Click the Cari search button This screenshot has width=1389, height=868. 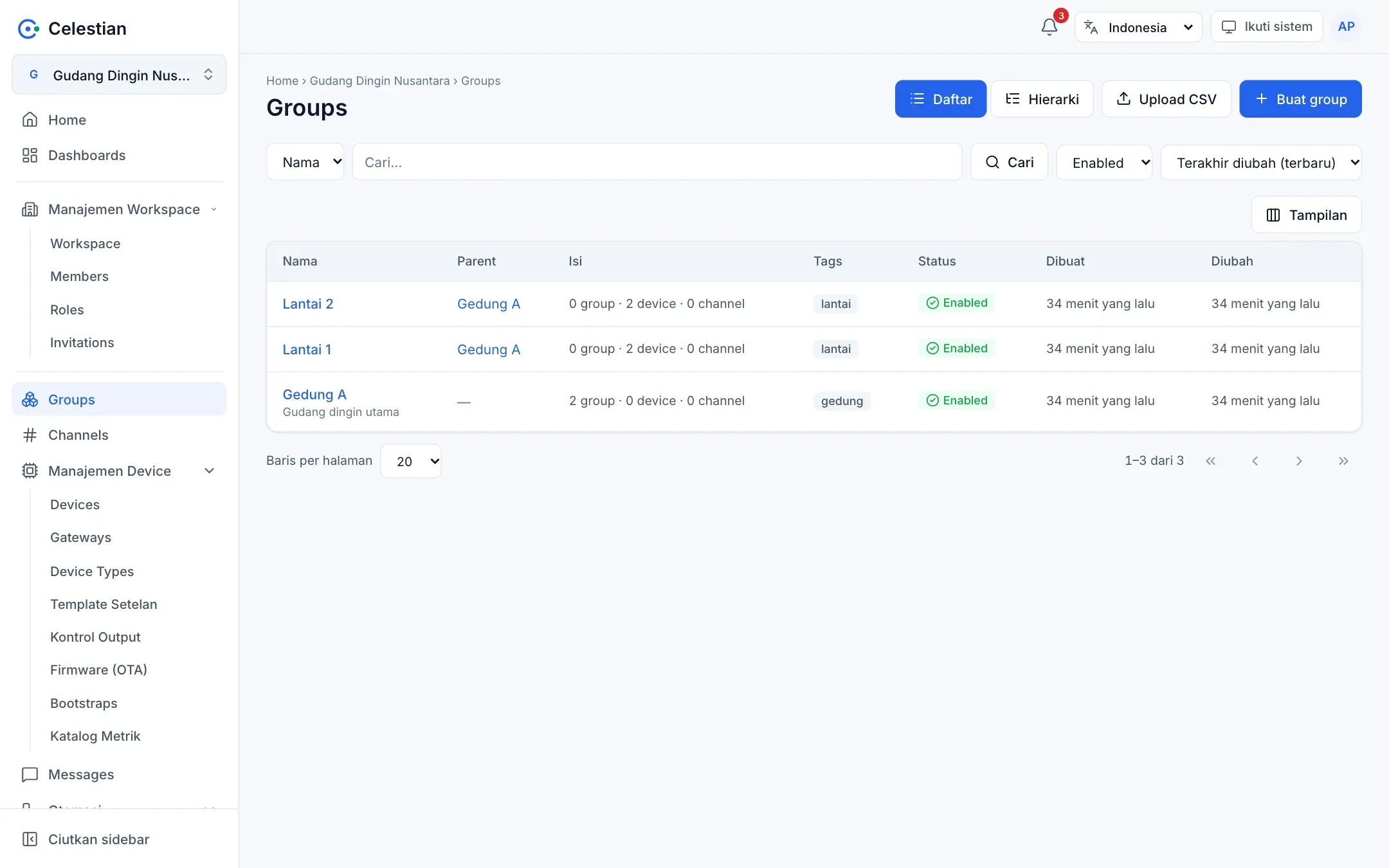pos(1010,162)
